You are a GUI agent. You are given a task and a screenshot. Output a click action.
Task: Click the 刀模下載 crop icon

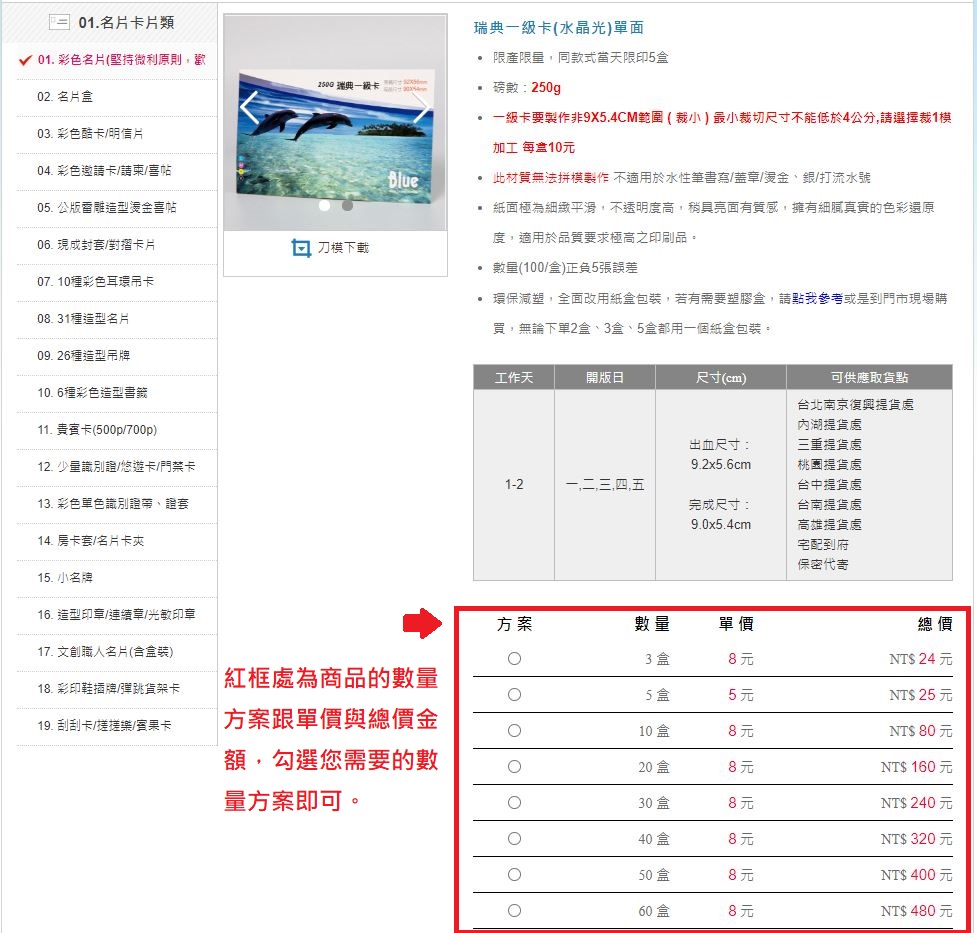pyautogui.click(x=301, y=248)
